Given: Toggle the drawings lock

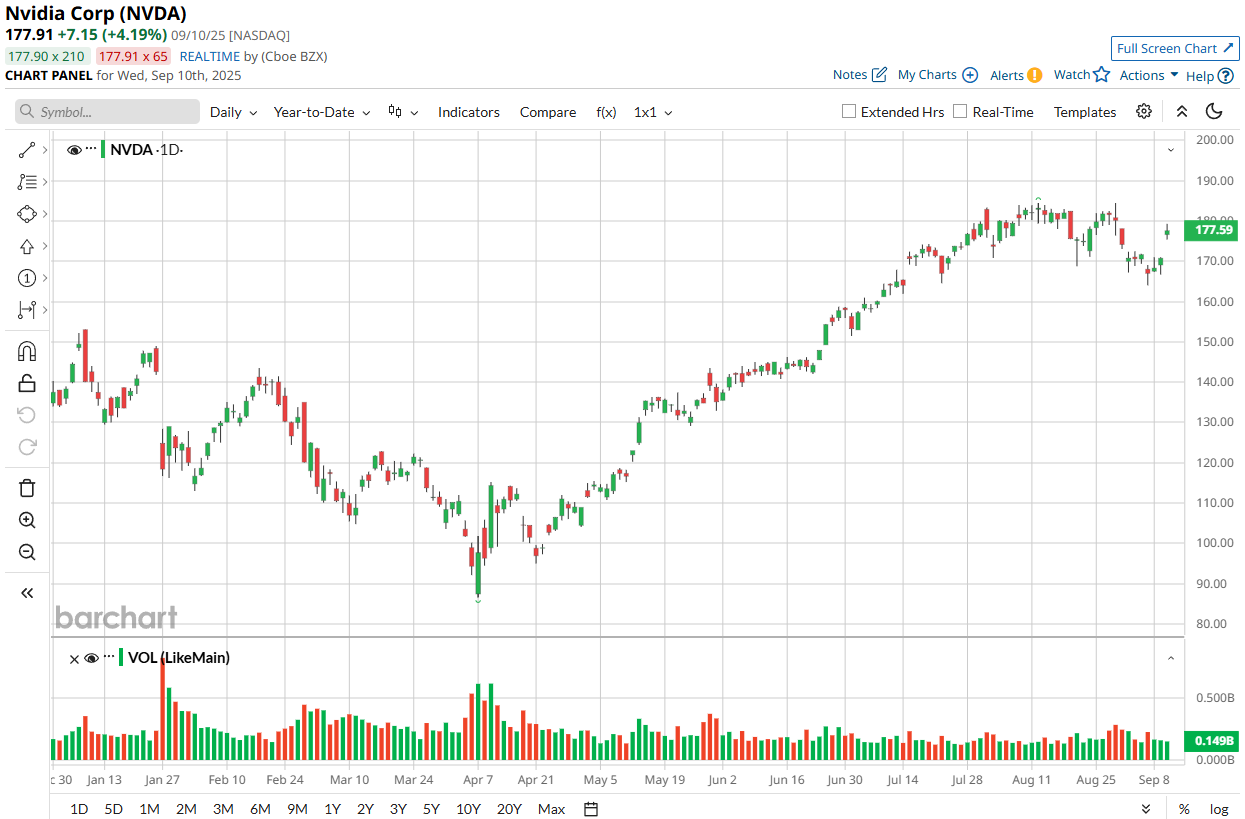Looking at the screenshot, I should [x=27, y=382].
